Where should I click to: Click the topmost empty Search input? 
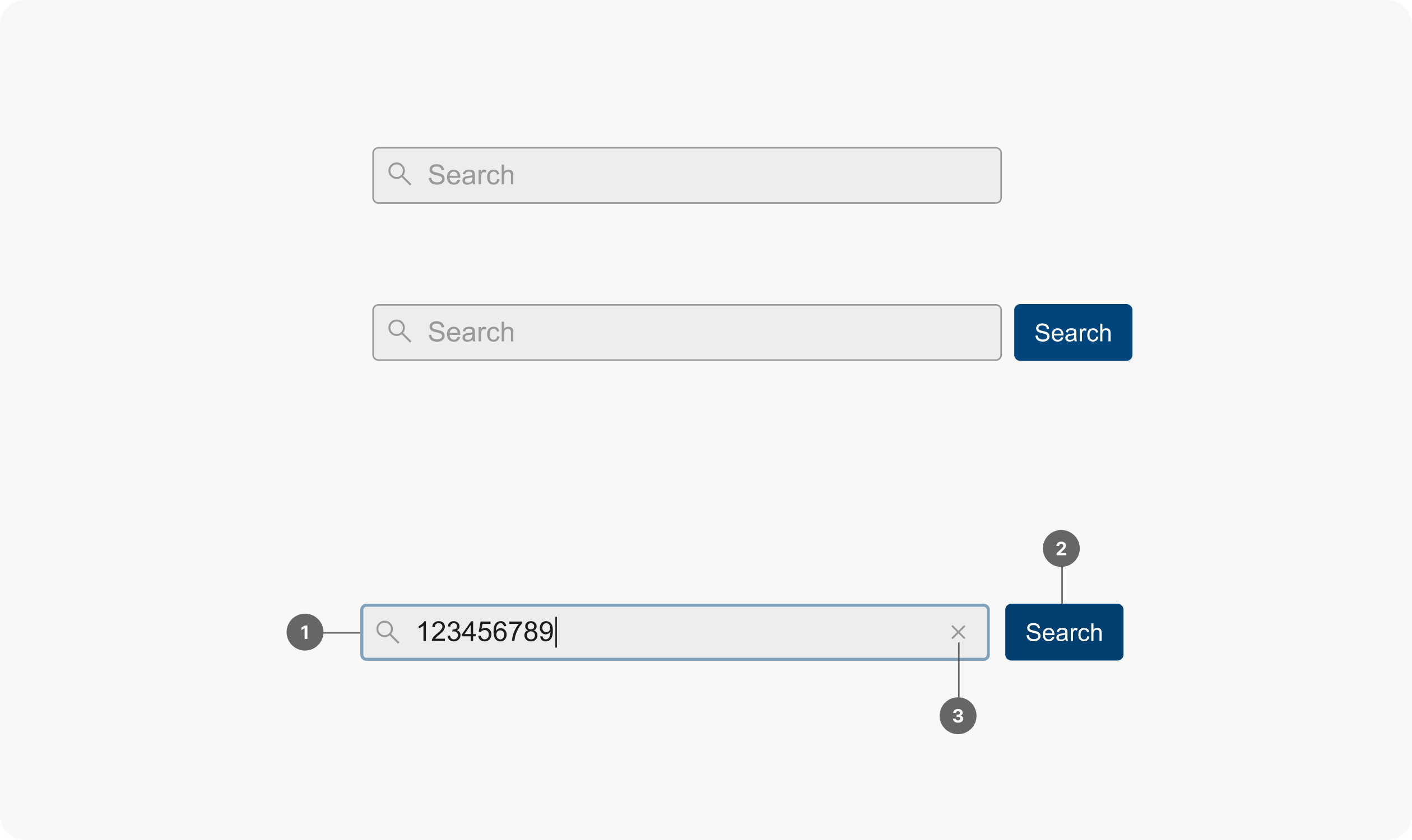pyautogui.click(x=680, y=175)
